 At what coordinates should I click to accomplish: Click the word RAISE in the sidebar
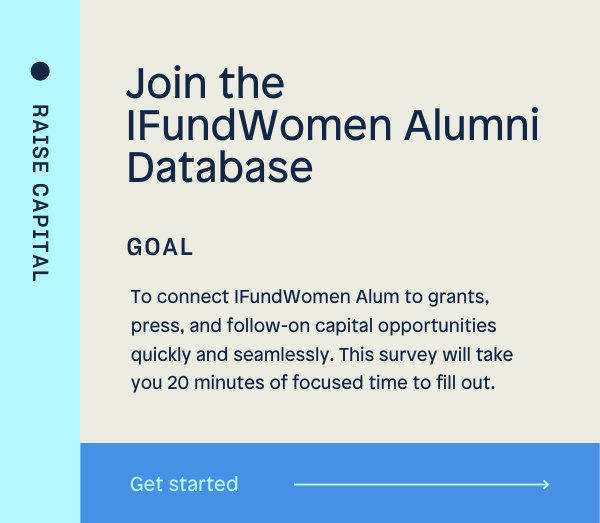(40, 138)
